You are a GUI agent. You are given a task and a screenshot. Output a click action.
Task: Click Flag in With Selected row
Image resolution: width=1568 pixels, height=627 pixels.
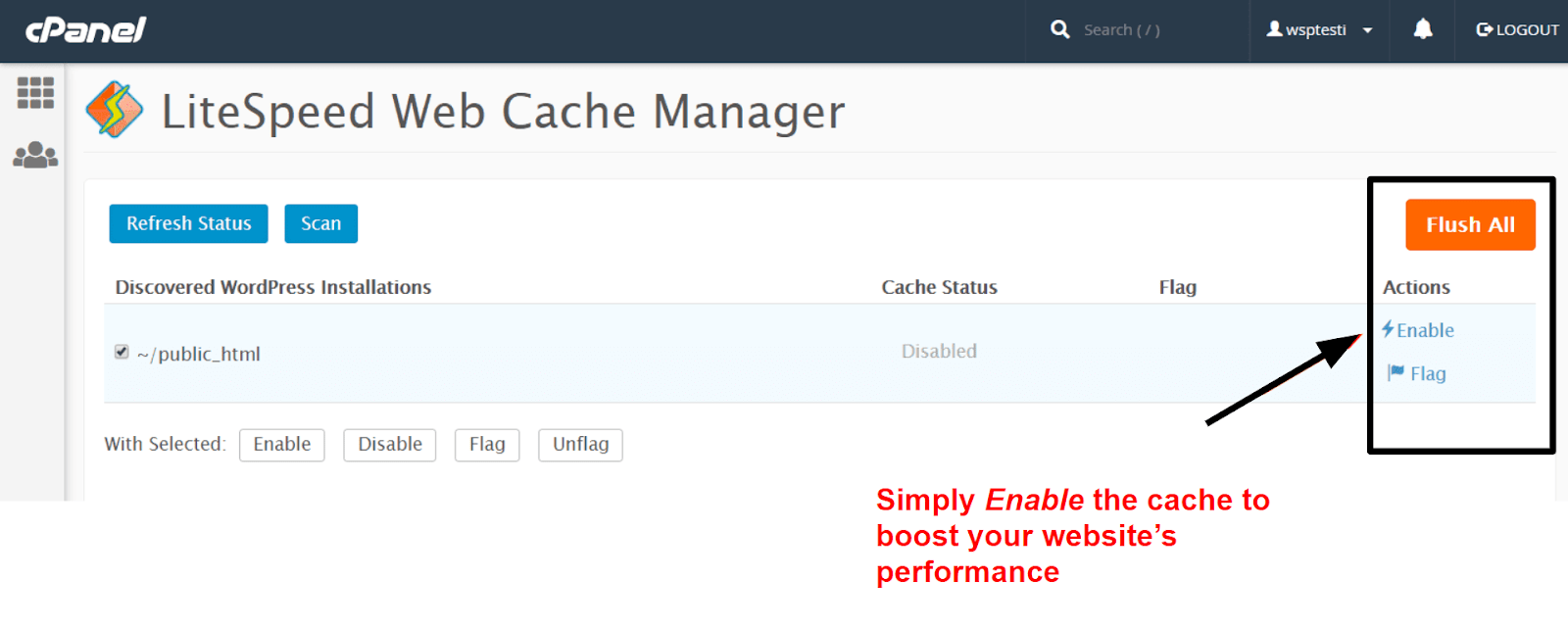[x=487, y=445]
